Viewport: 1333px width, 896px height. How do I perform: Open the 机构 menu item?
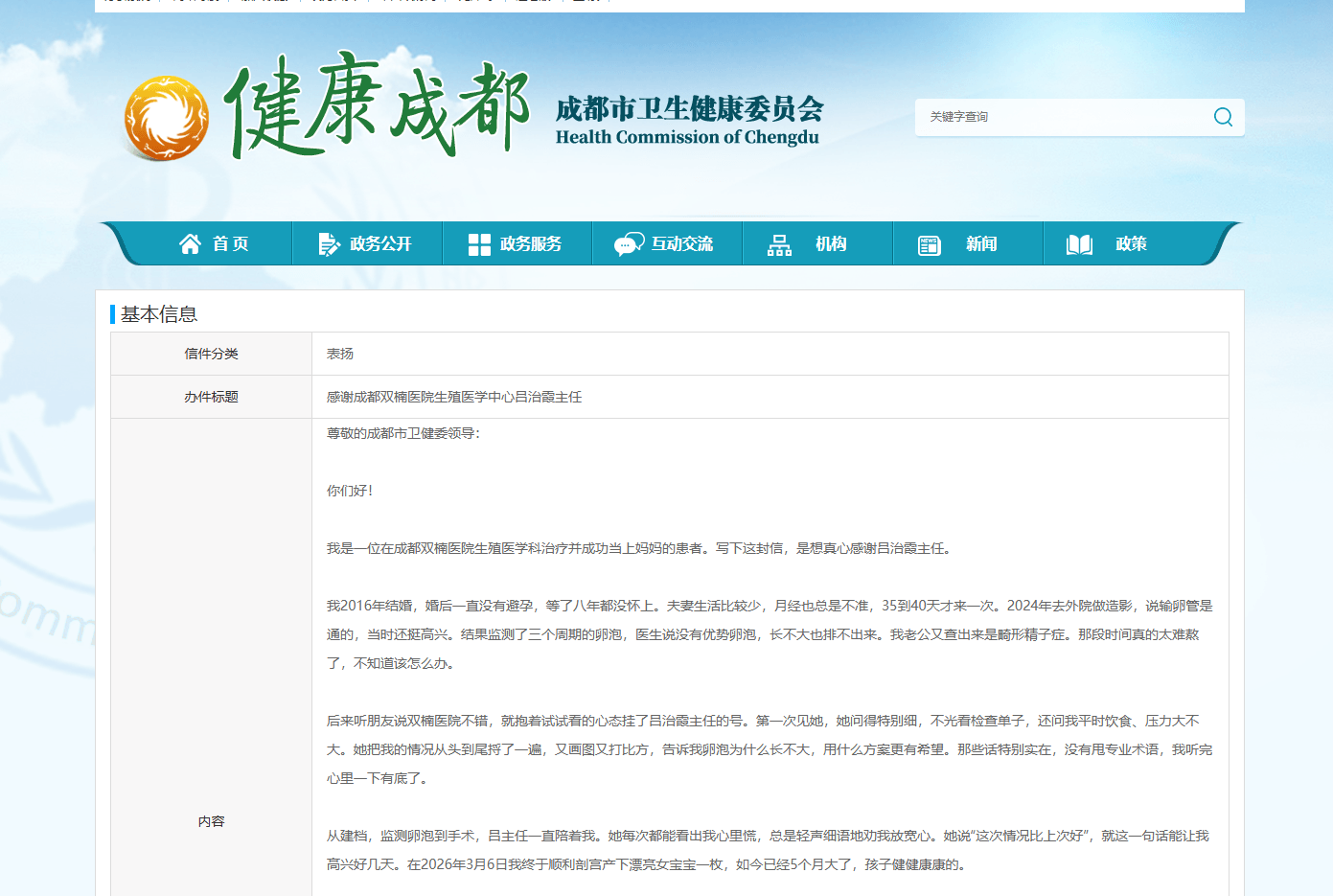click(x=817, y=244)
